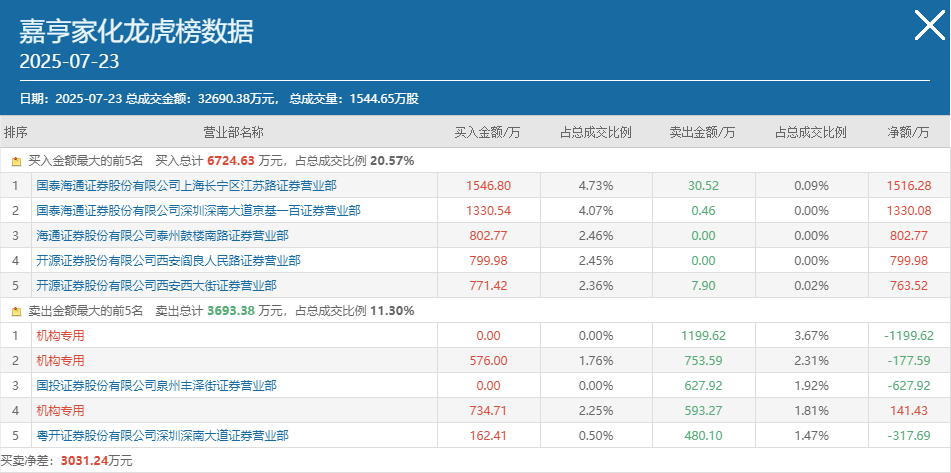Select the 4.73% buy ratio cell

click(596, 186)
